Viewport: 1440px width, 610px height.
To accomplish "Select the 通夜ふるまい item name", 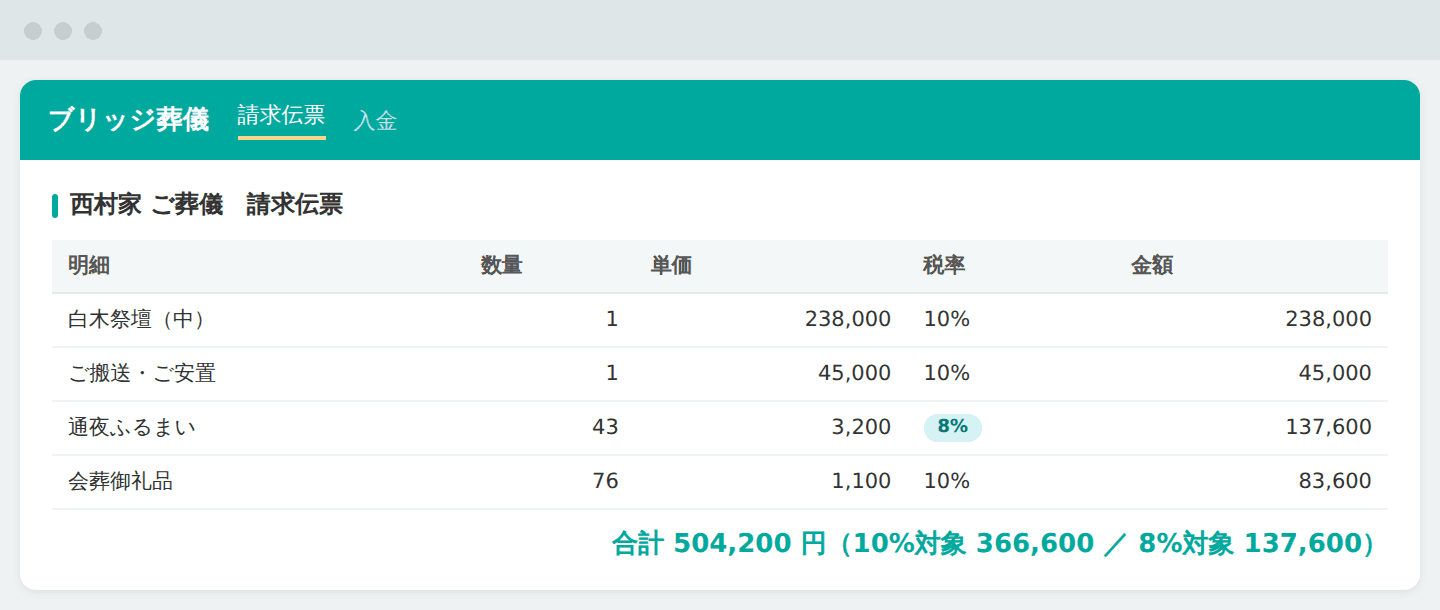I will click(132, 428).
